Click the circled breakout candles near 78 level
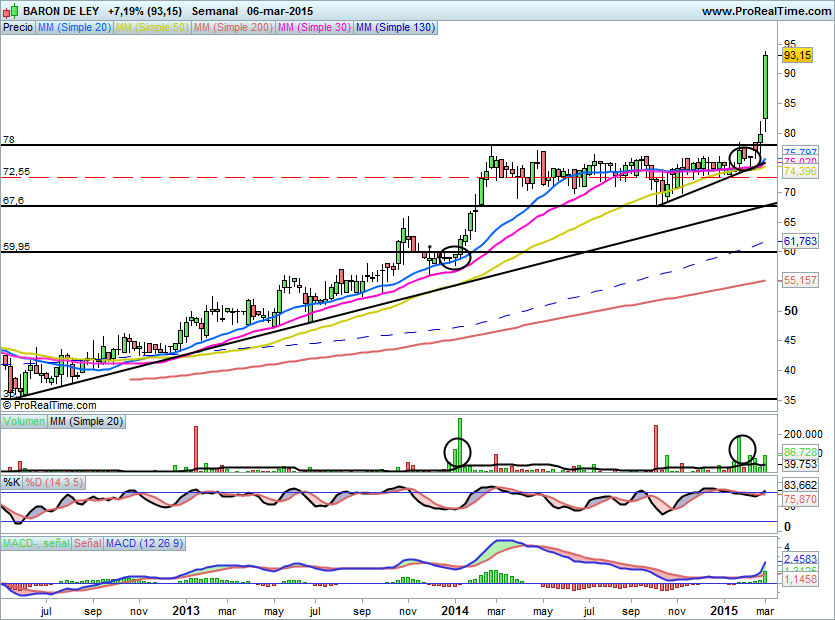835x620 pixels. [x=745, y=156]
